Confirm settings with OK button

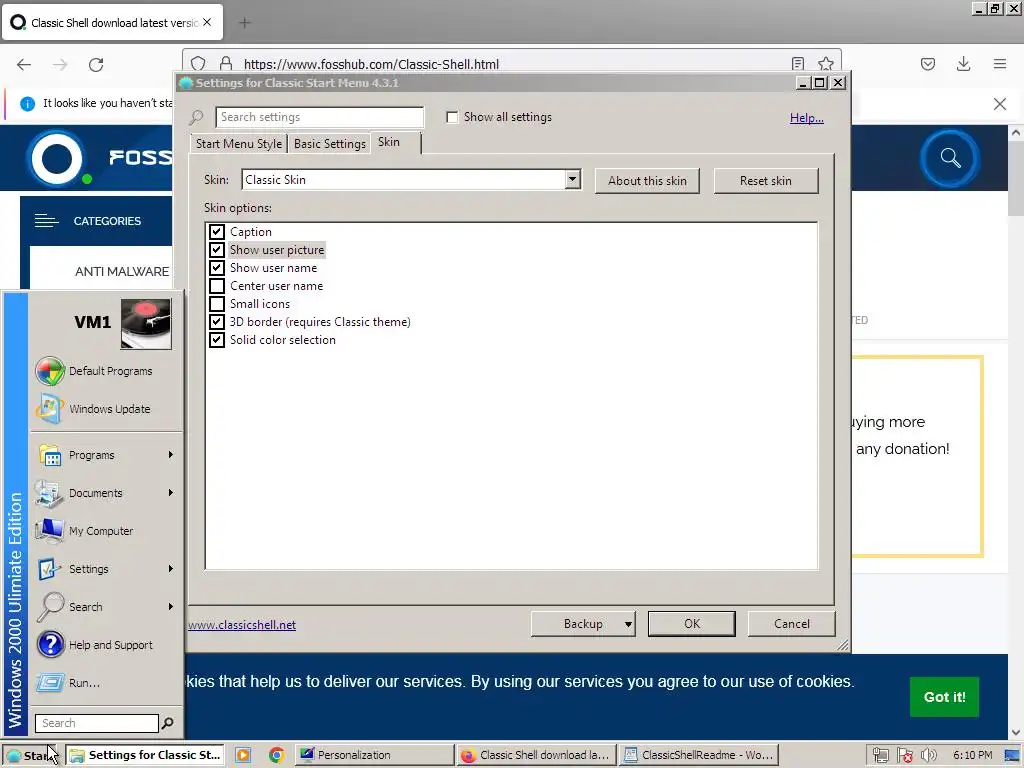pos(692,624)
